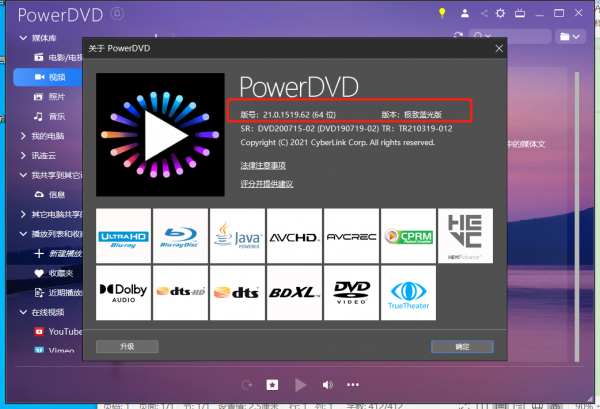Click the SR: DVD200715-02 text
The width and height of the screenshot is (600, 409).
310,129
